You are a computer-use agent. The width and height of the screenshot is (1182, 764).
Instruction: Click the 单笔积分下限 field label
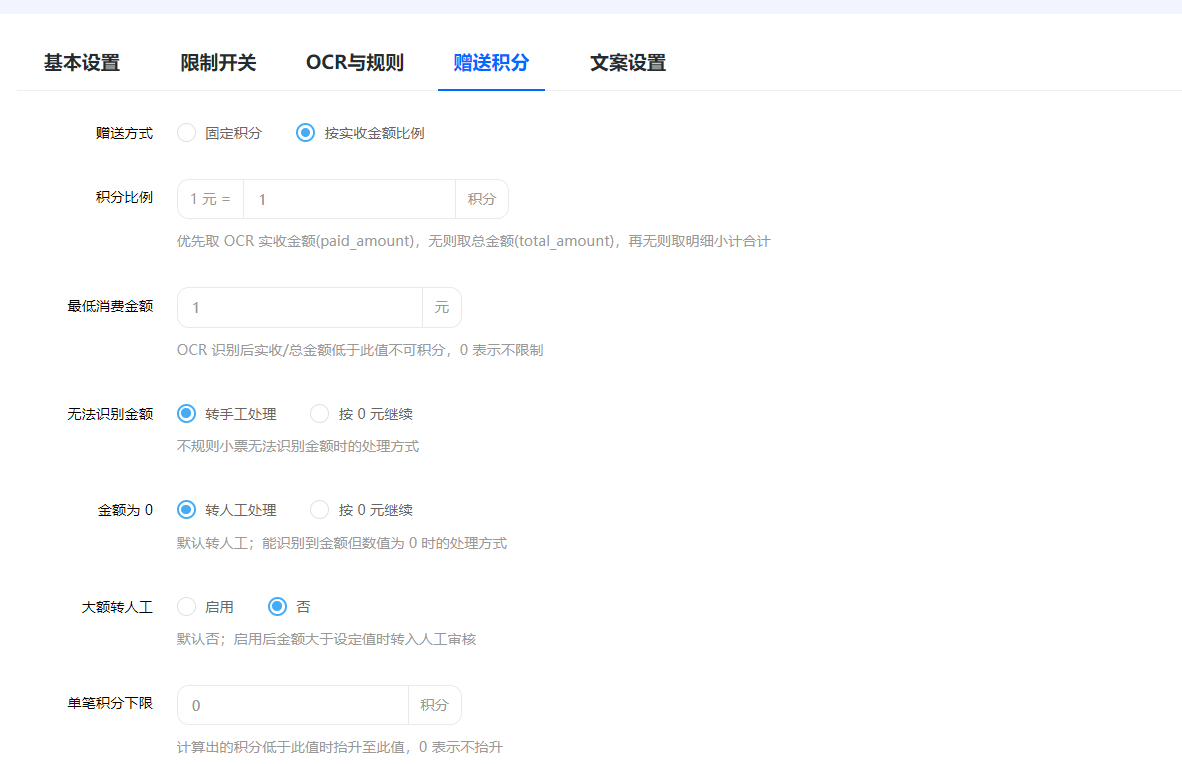pyautogui.click(x=110, y=703)
